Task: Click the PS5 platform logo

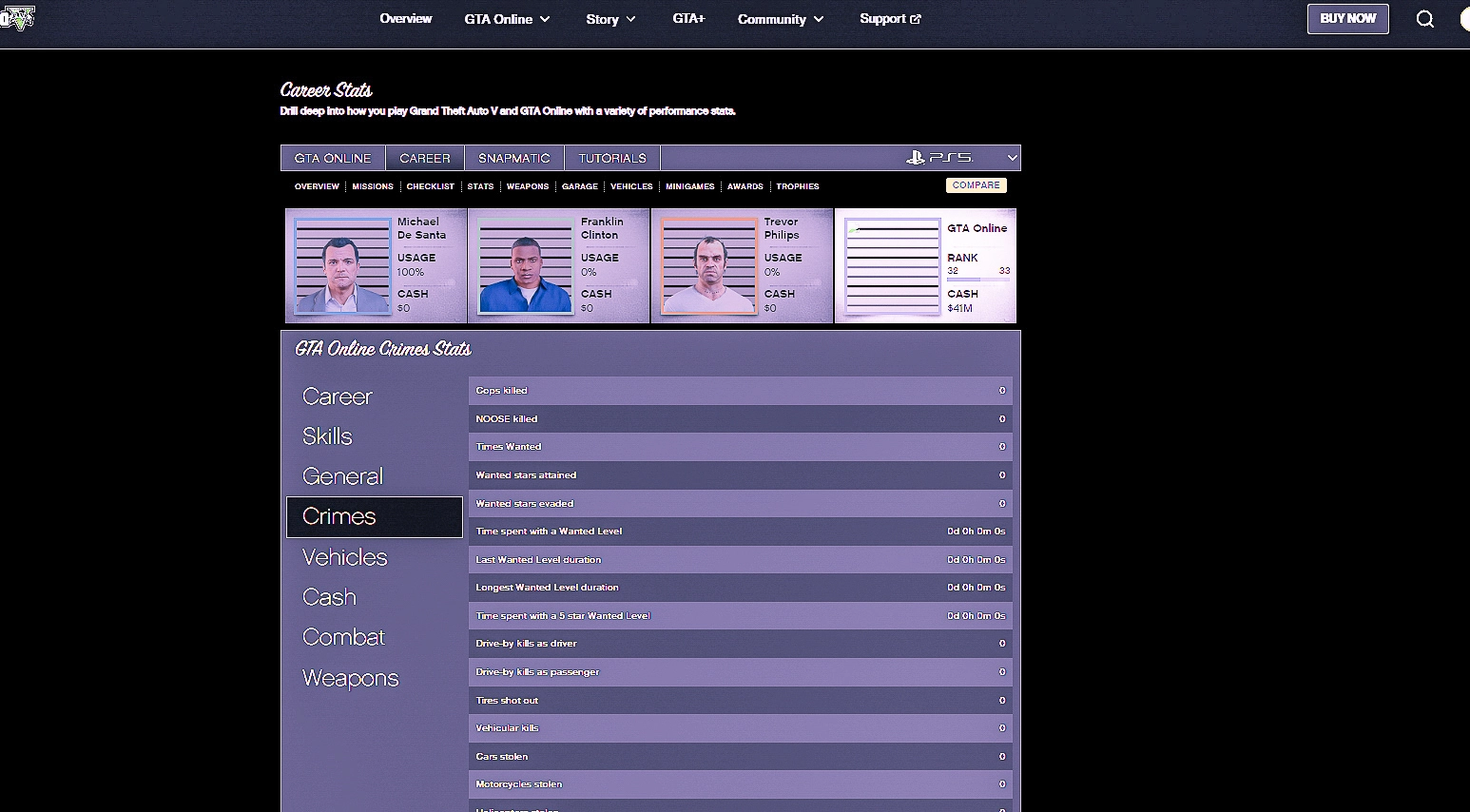Action: pyautogui.click(x=939, y=158)
